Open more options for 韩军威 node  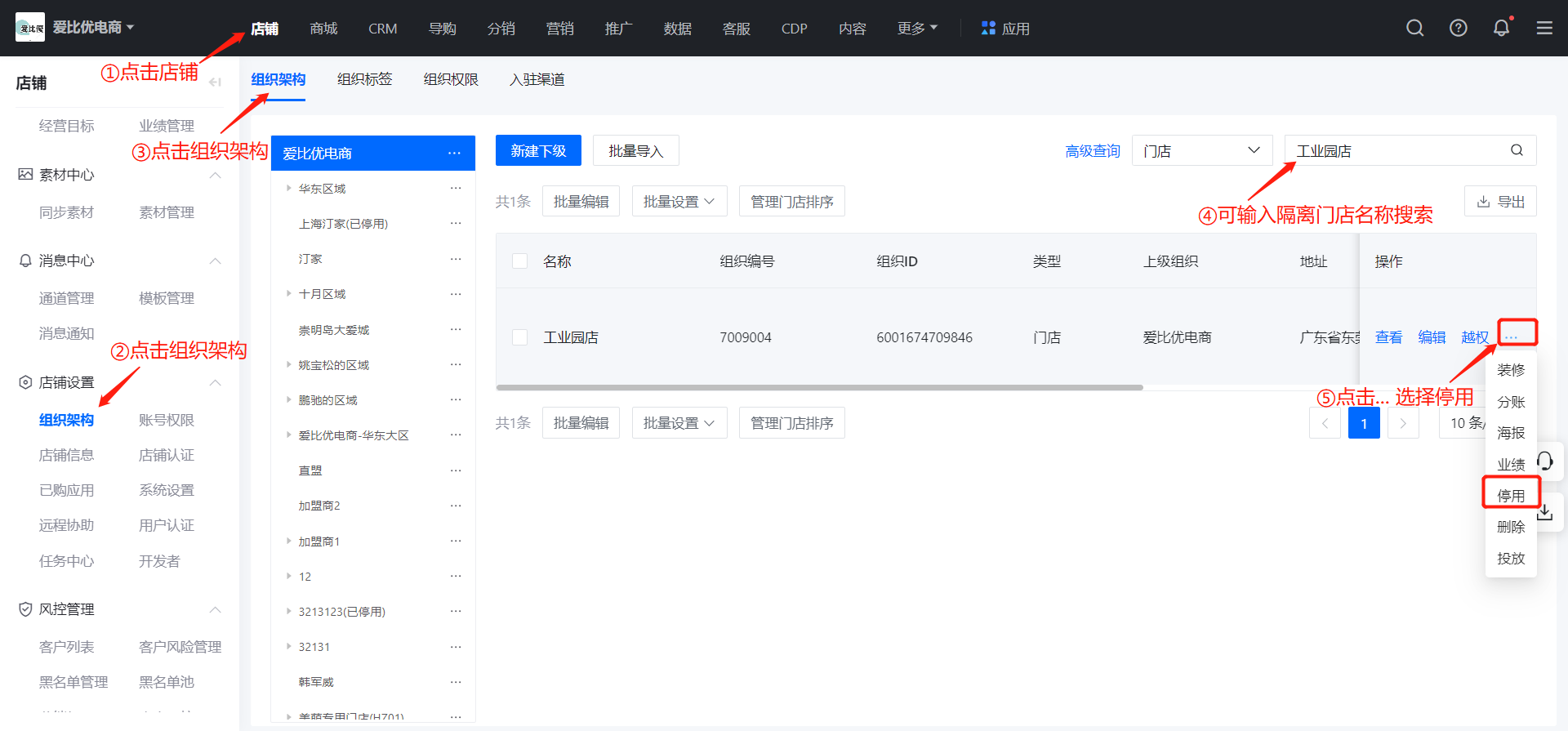click(x=456, y=682)
